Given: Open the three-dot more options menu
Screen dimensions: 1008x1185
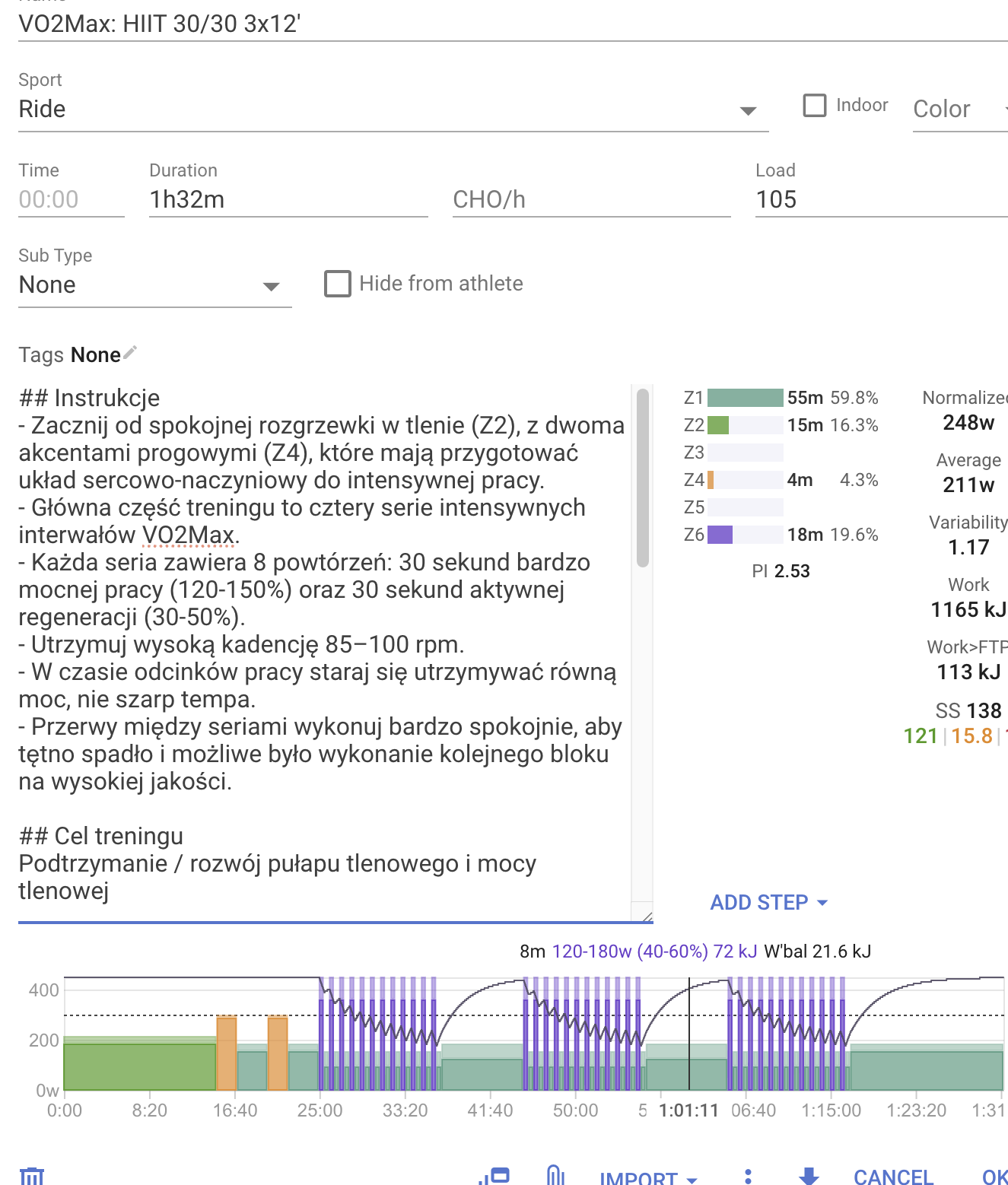Looking at the screenshot, I should [748, 1176].
